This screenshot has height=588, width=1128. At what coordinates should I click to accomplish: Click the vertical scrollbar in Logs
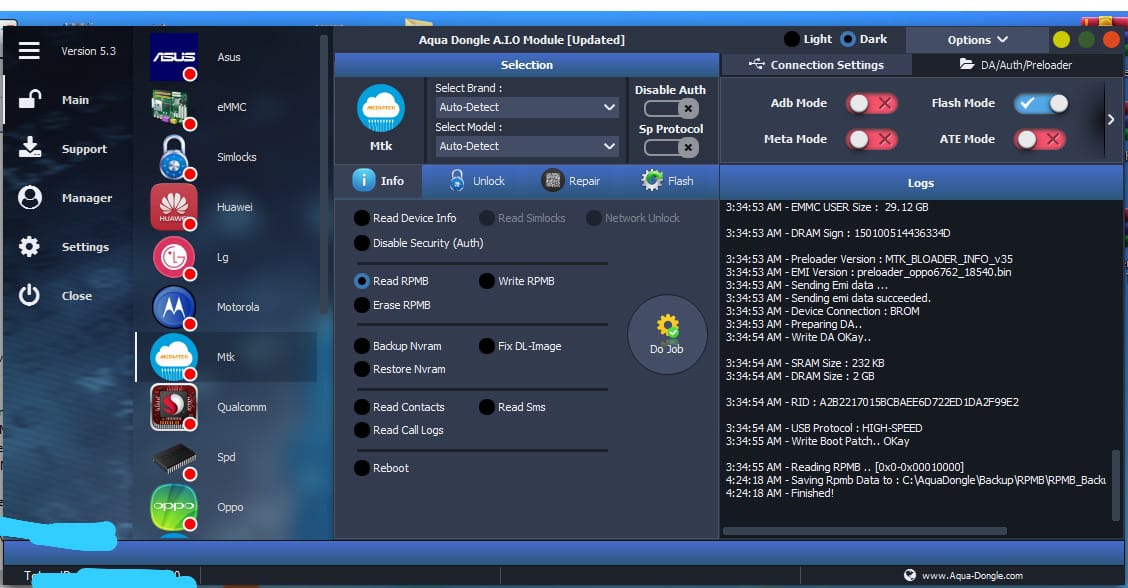[1116, 484]
